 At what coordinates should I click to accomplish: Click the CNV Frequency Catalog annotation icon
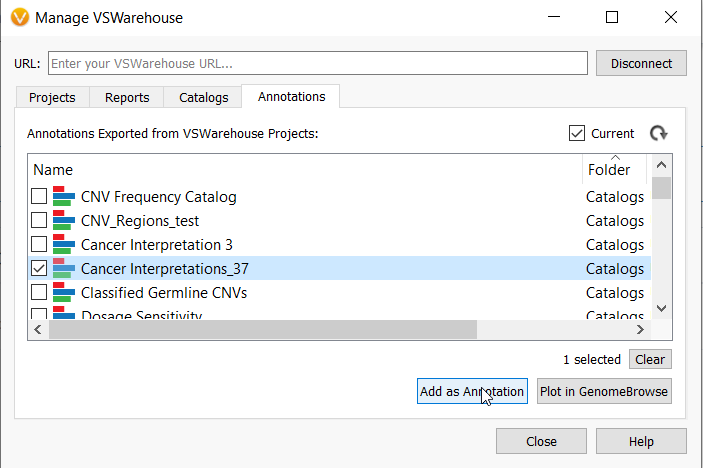[64, 196]
